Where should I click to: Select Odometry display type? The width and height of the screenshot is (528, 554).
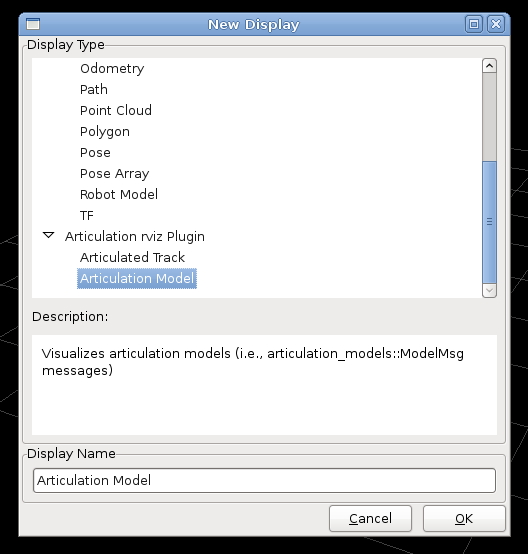click(112, 69)
